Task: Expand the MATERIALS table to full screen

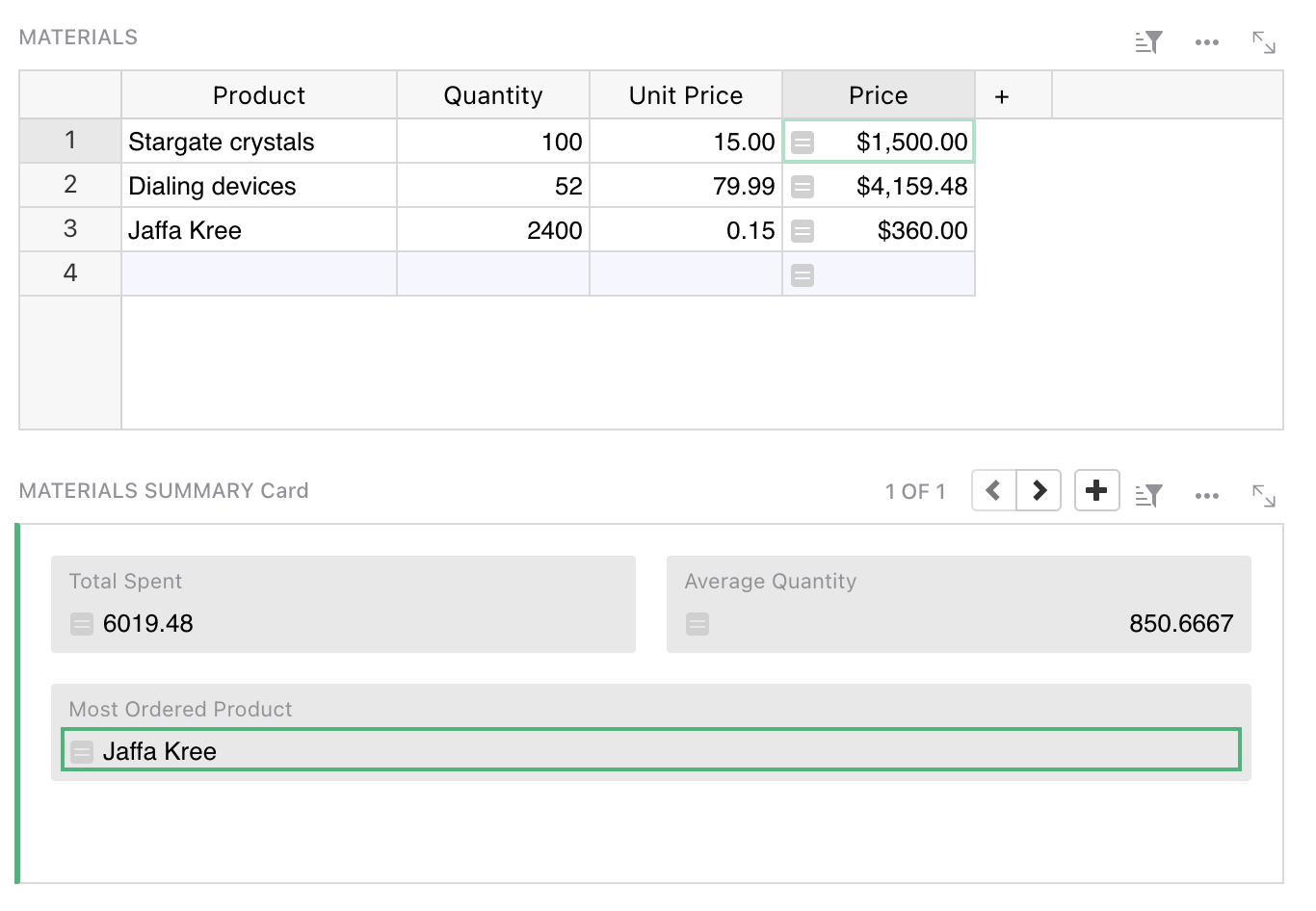Action: (1264, 42)
